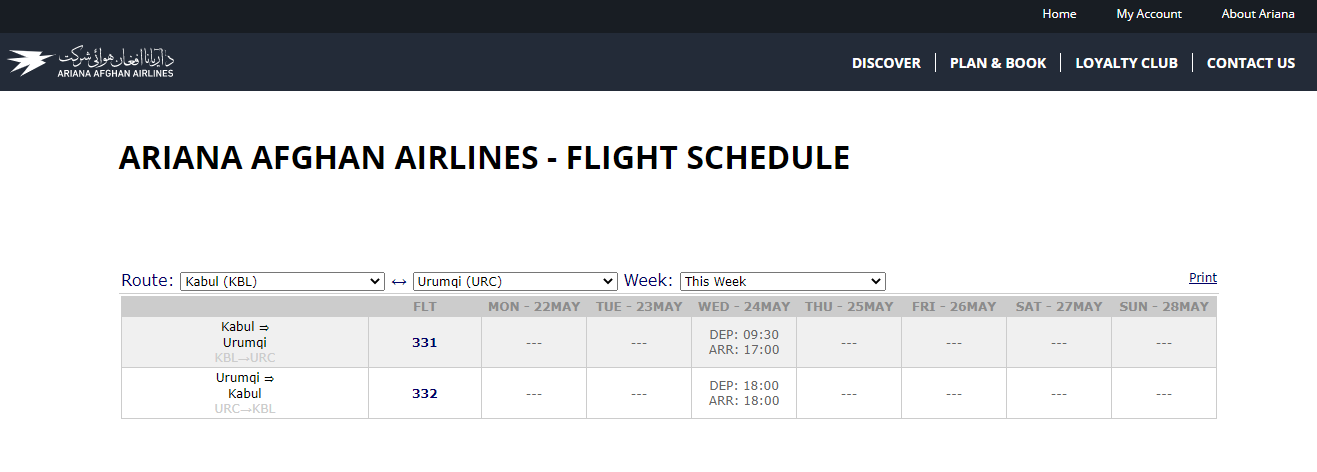Click the route direction swap arrow icon
Image resolution: width=1317 pixels, height=472 pixels.
pyautogui.click(x=399, y=282)
